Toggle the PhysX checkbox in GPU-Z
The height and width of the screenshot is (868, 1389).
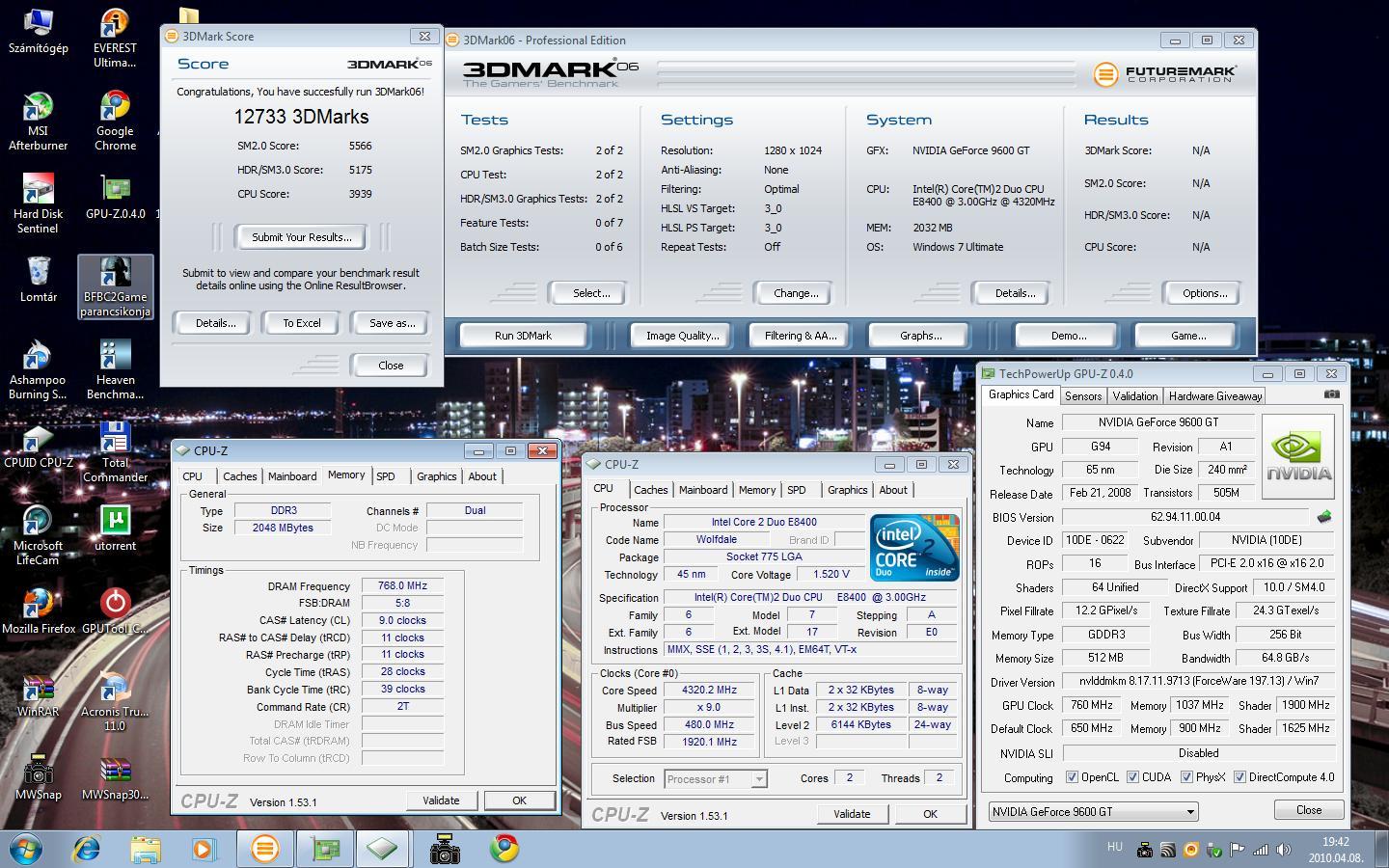(x=1186, y=777)
